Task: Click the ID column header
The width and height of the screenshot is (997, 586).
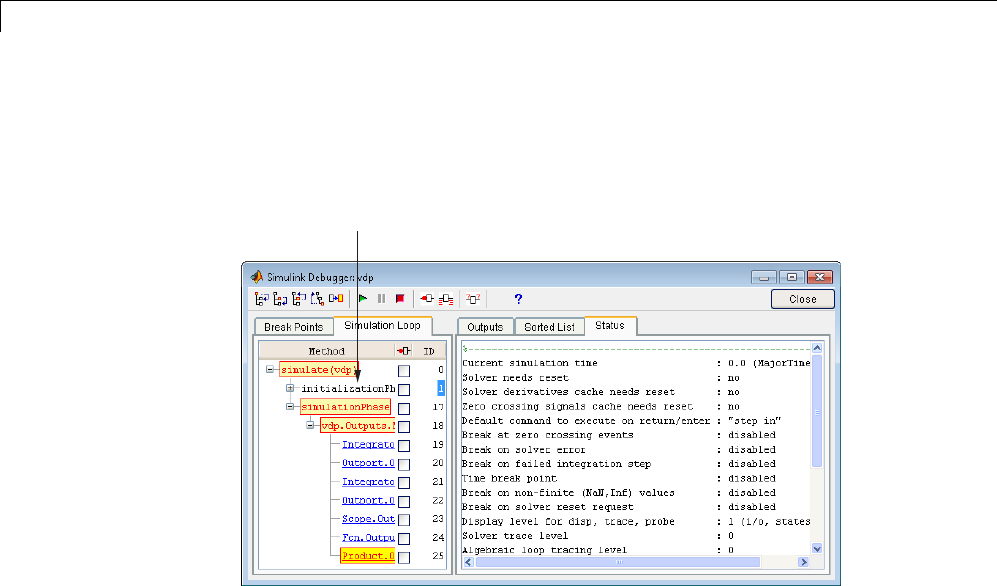Action: [429, 351]
